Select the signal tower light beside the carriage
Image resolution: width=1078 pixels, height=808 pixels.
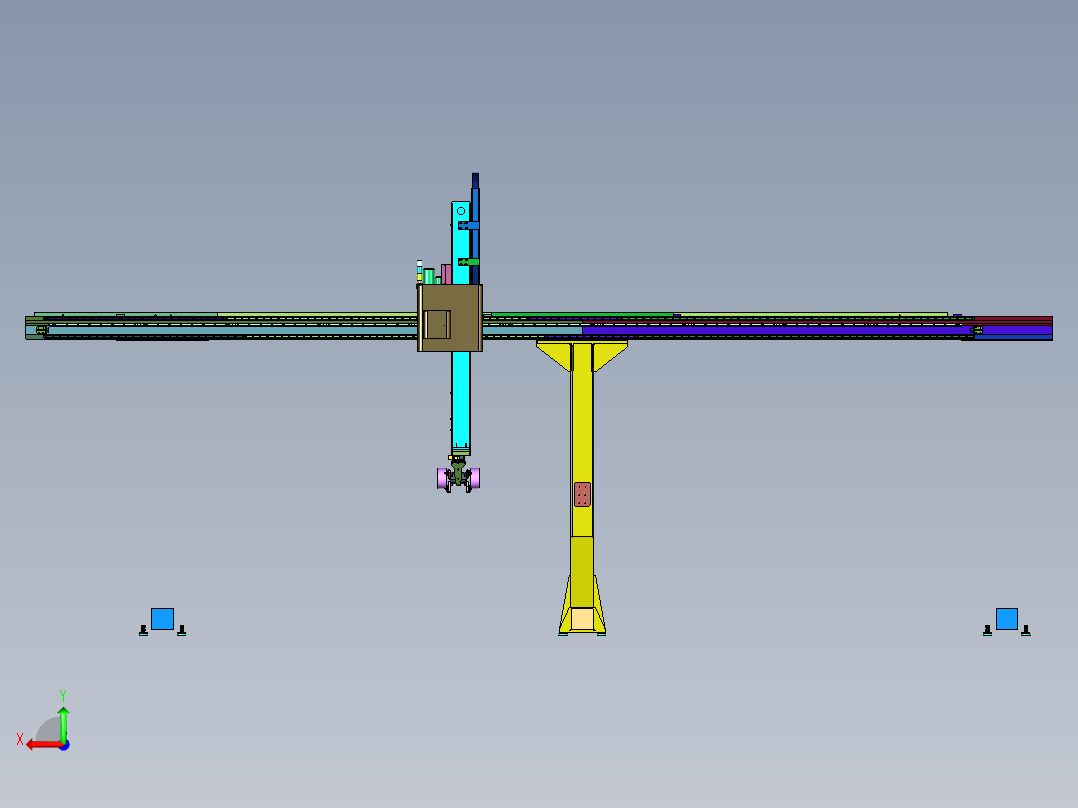tap(419, 272)
